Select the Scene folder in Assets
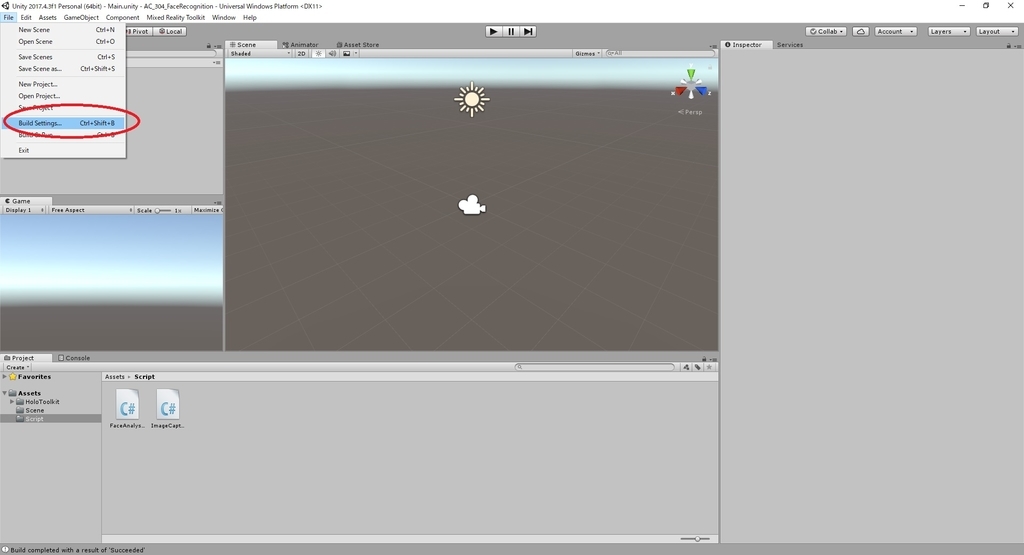Screen dimensions: 1024x555 point(35,410)
